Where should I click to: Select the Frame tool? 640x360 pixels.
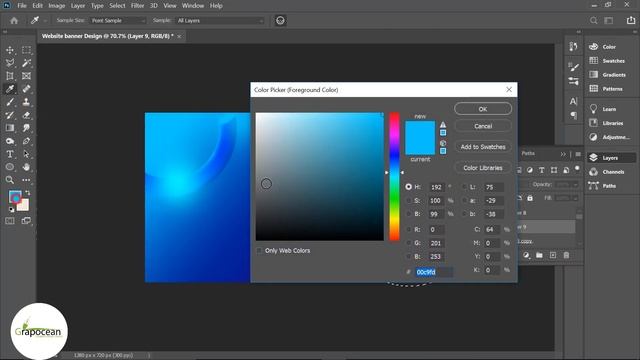[x=27, y=76]
